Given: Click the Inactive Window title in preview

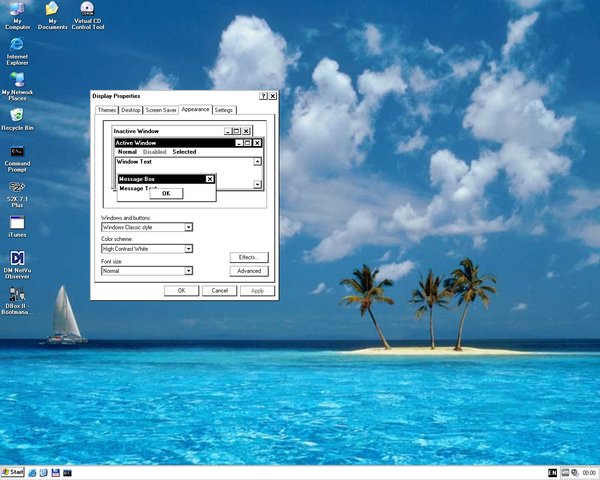Looking at the screenshot, I should [136, 131].
